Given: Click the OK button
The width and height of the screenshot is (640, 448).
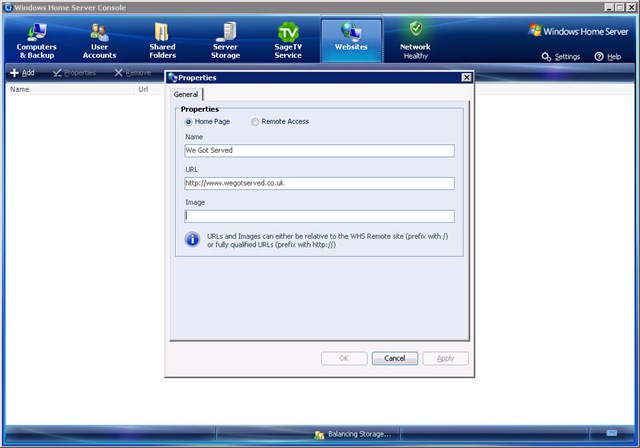Looking at the screenshot, I should point(344,358).
